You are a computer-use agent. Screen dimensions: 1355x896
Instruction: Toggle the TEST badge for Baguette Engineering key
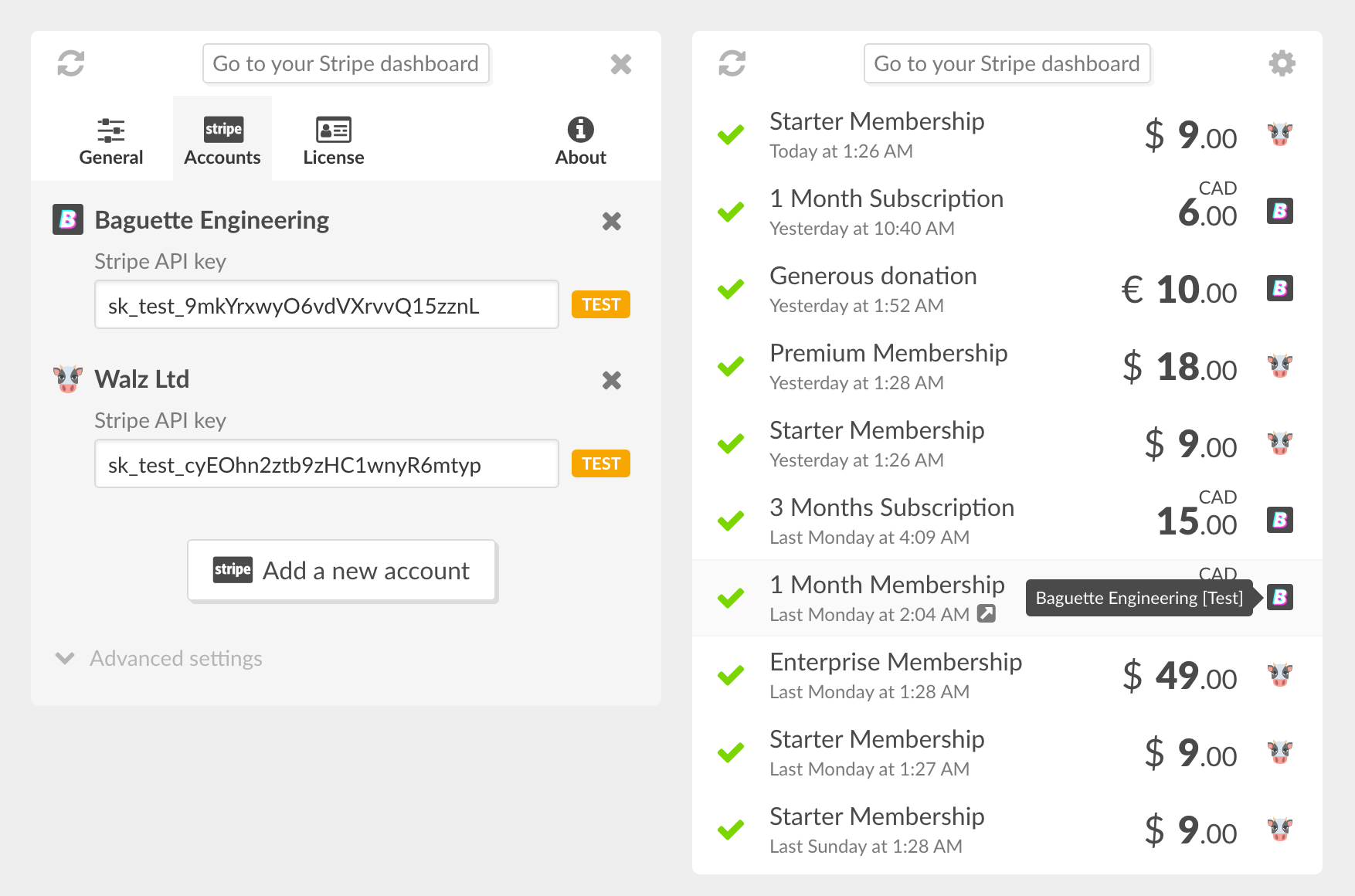tap(600, 305)
